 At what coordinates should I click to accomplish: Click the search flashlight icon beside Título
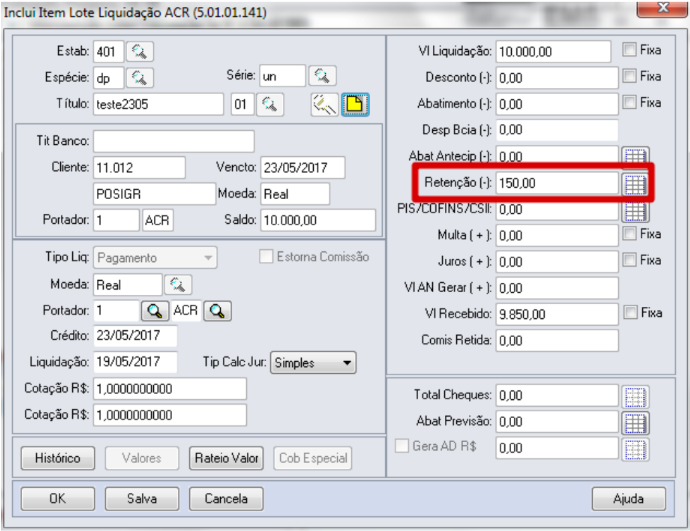click(x=324, y=104)
